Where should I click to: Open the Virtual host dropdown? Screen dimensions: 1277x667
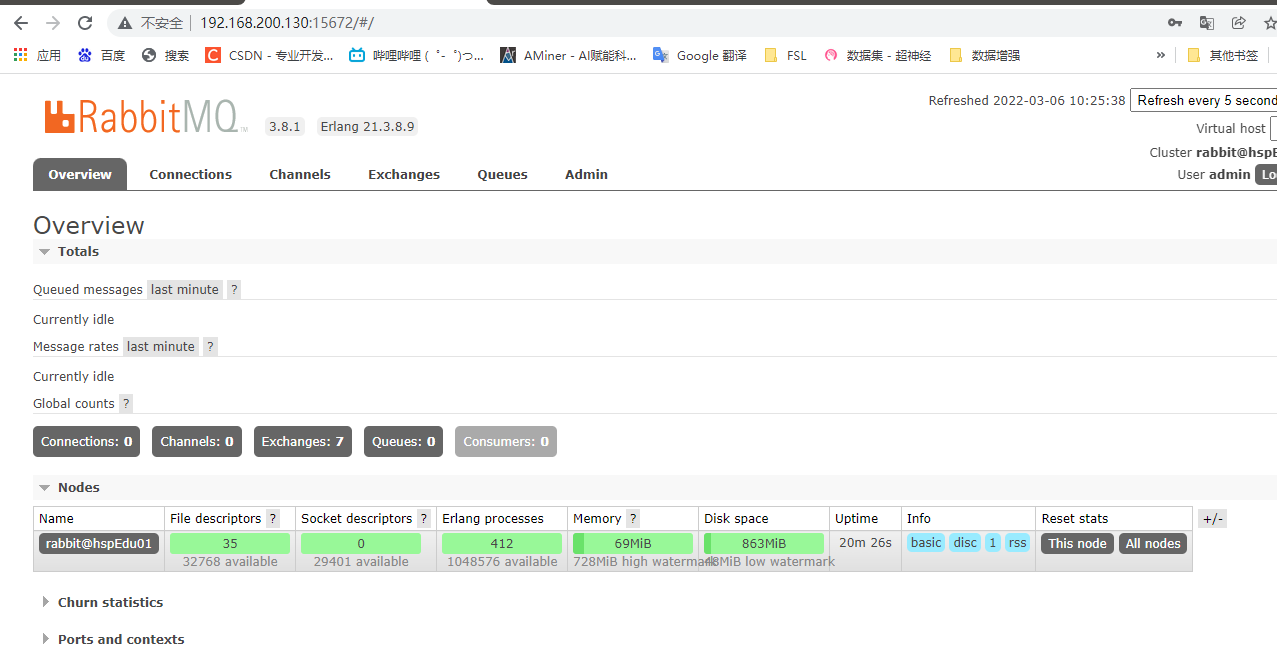click(1273, 128)
